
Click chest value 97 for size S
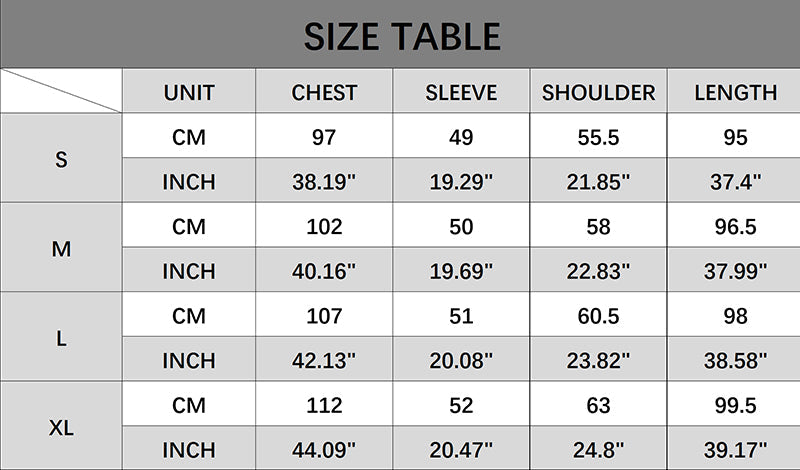tap(324, 137)
